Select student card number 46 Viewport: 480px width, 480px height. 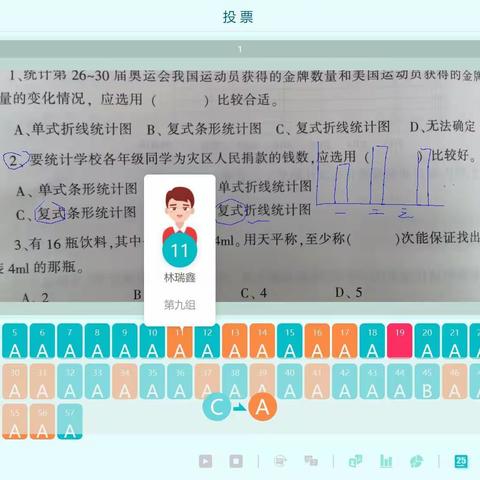tap(455, 381)
